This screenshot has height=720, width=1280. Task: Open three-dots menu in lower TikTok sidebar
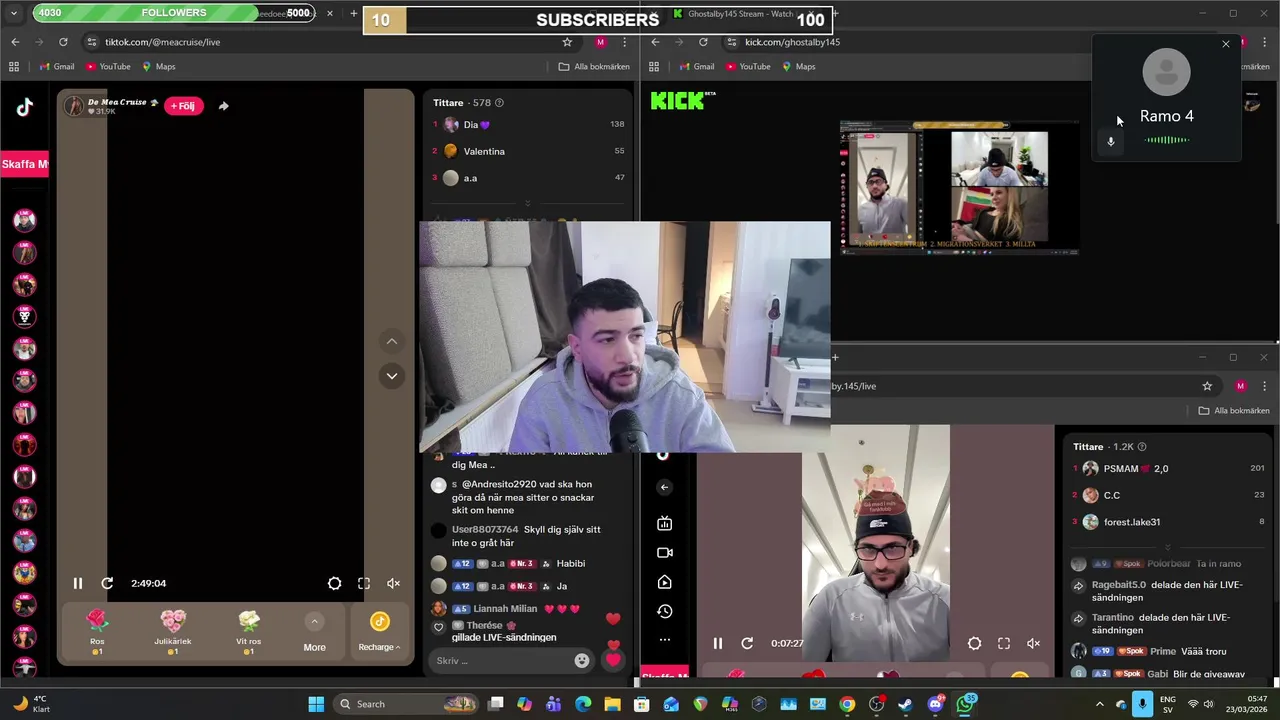[664, 640]
